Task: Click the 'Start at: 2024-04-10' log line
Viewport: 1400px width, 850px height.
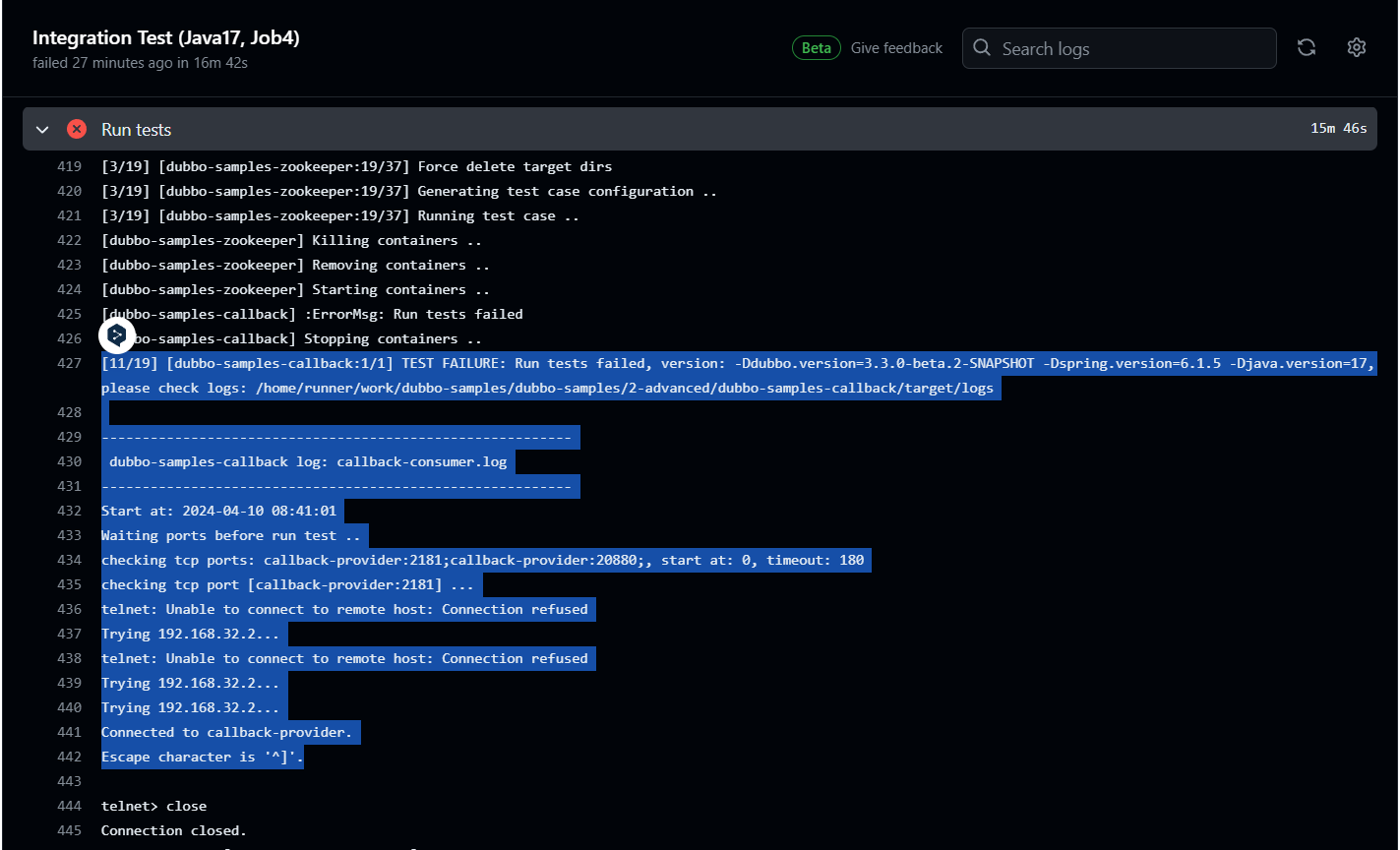Action: pyautogui.click(x=218, y=511)
